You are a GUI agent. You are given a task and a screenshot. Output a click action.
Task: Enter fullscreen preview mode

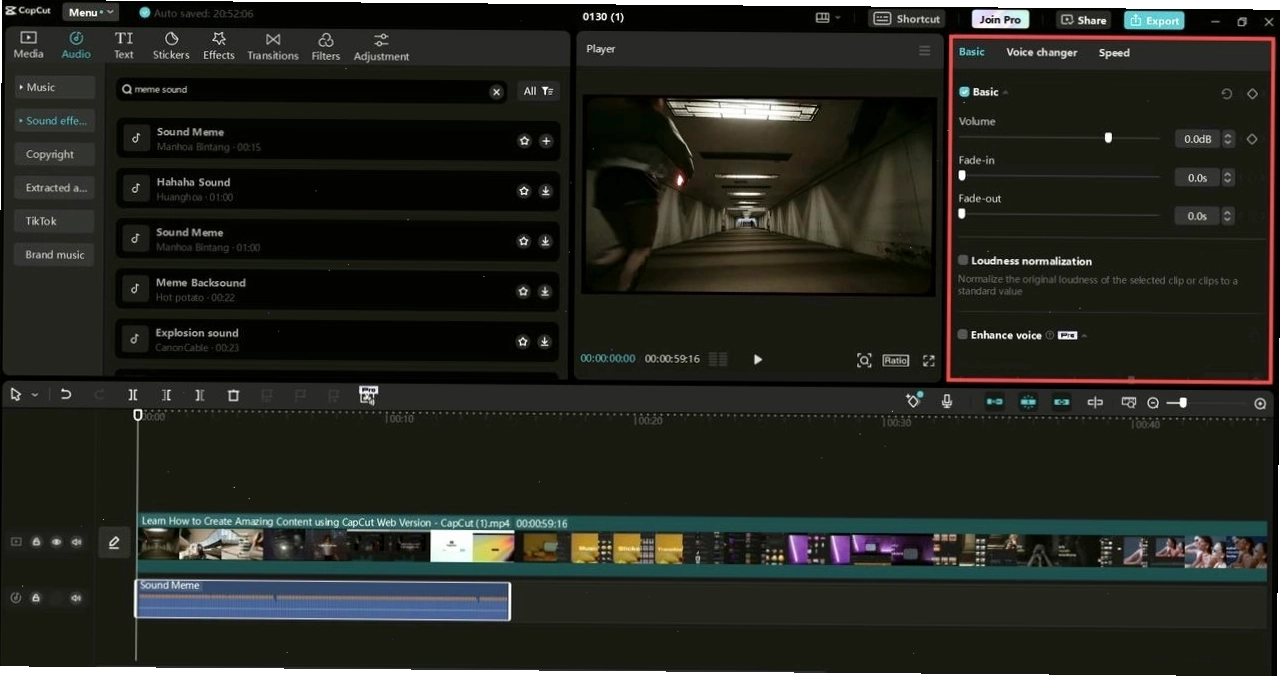pyautogui.click(x=928, y=360)
